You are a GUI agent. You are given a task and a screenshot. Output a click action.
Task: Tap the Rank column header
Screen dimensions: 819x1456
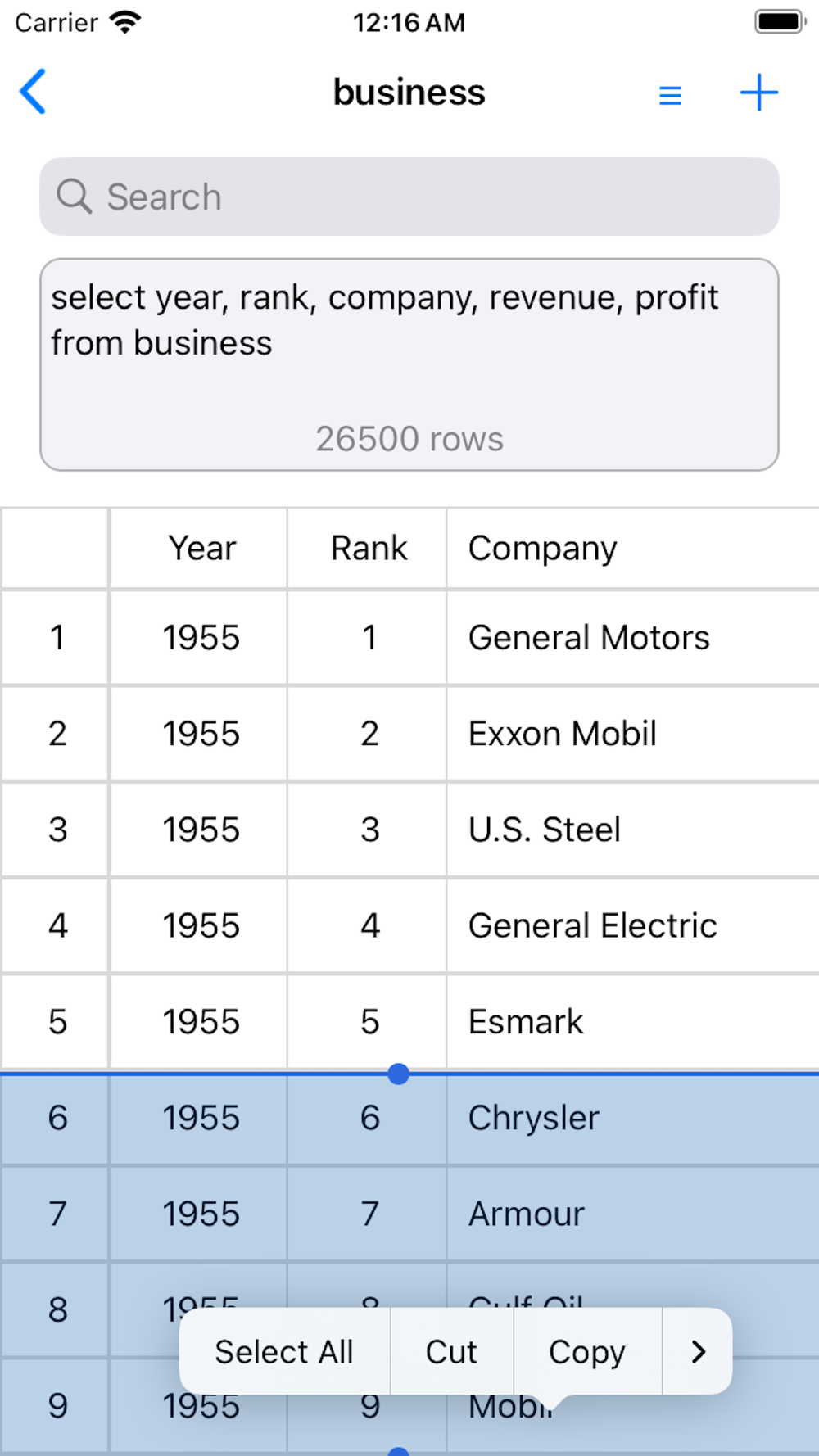[x=369, y=548]
